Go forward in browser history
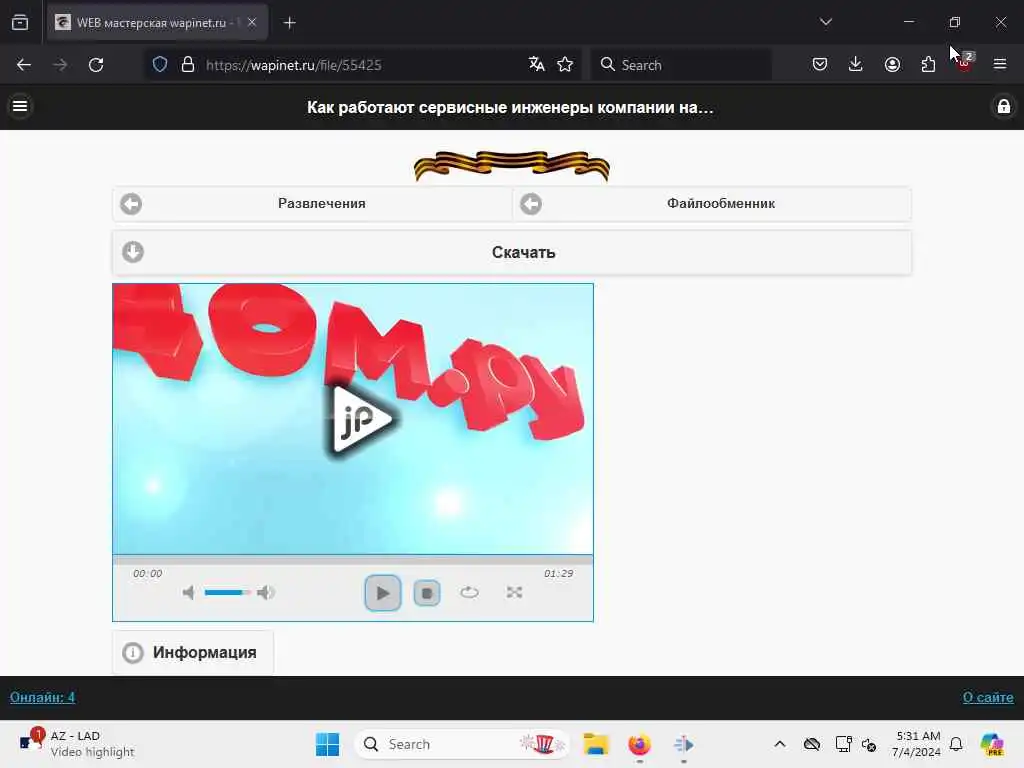This screenshot has width=1024, height=768. [60, 65]
